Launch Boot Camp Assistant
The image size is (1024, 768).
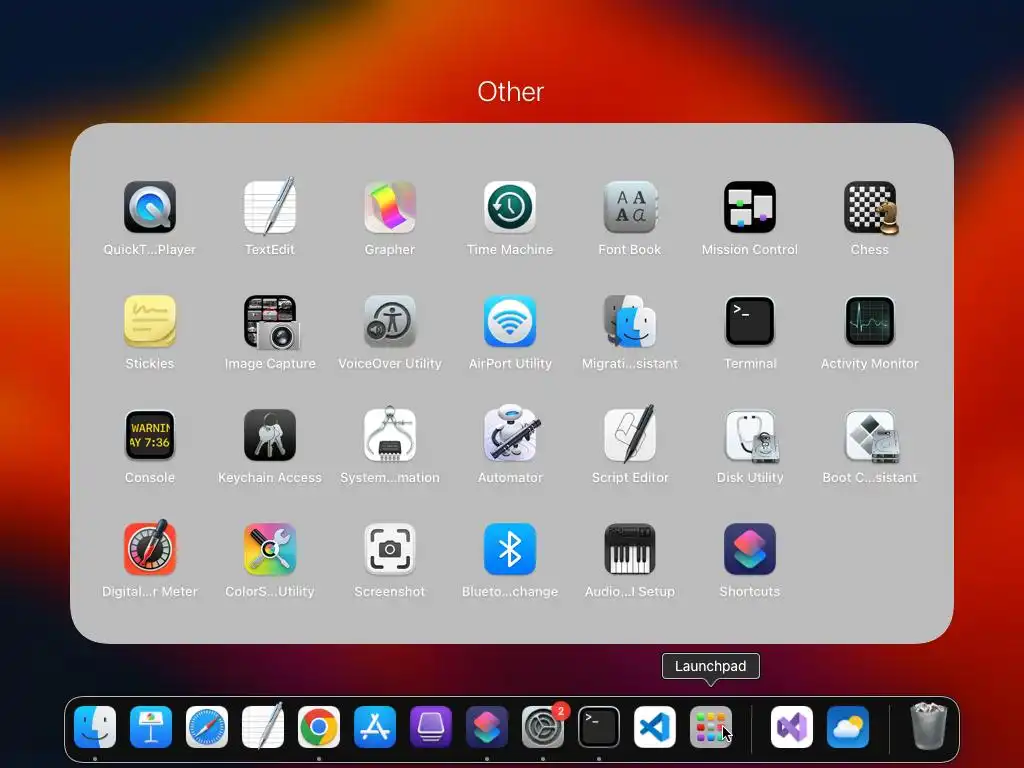tap(870, 435)
